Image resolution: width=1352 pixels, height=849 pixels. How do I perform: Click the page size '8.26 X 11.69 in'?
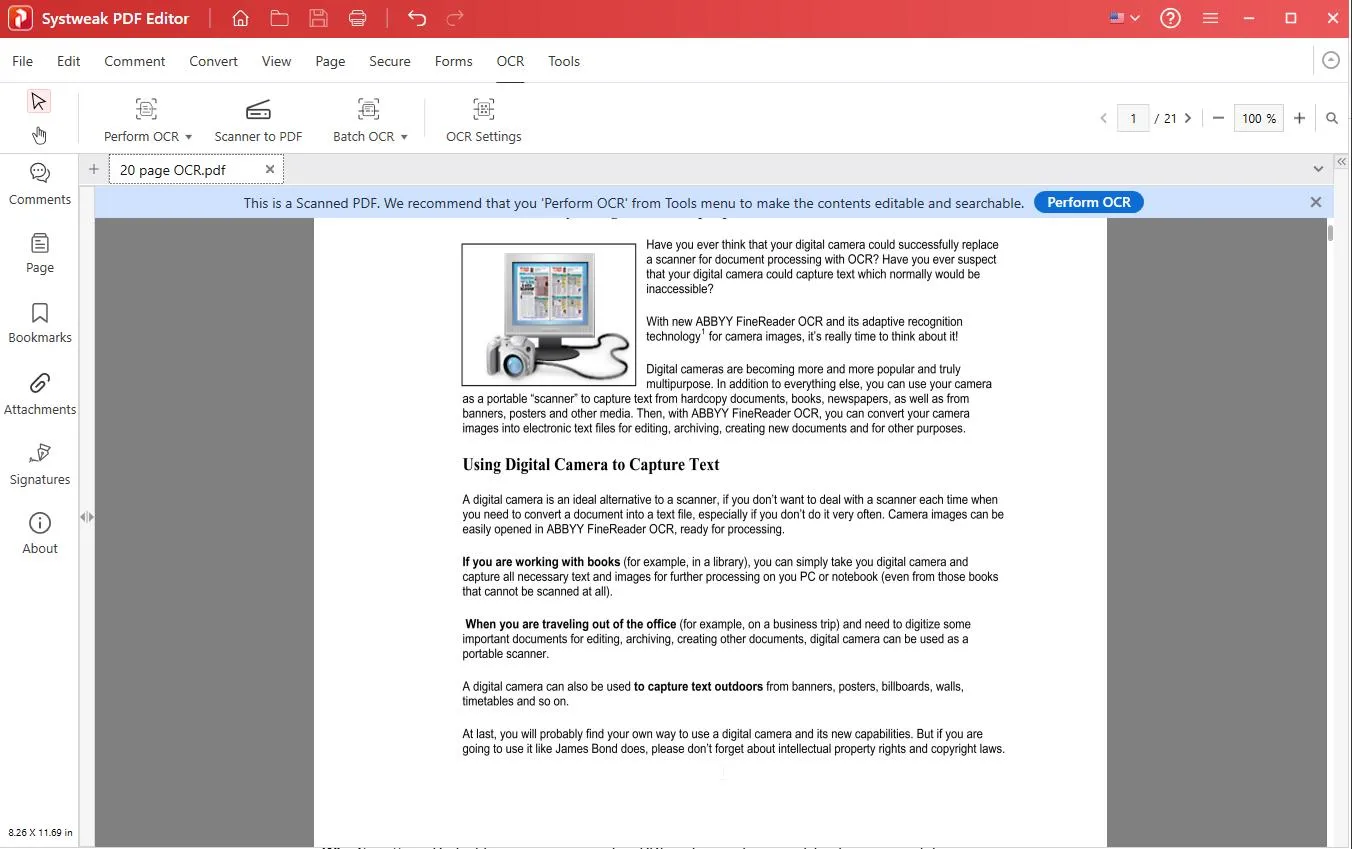coord(40,832)
